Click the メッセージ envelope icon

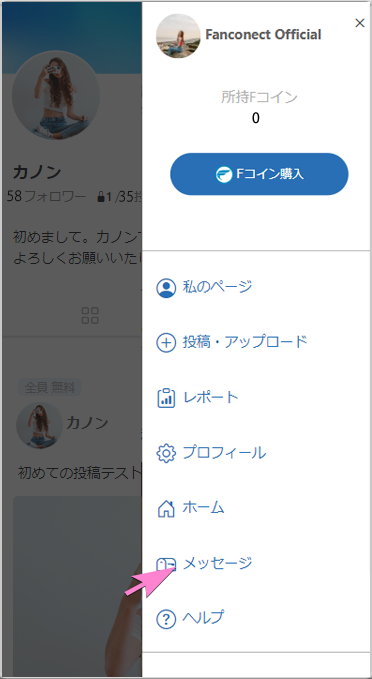pos(166,564)
